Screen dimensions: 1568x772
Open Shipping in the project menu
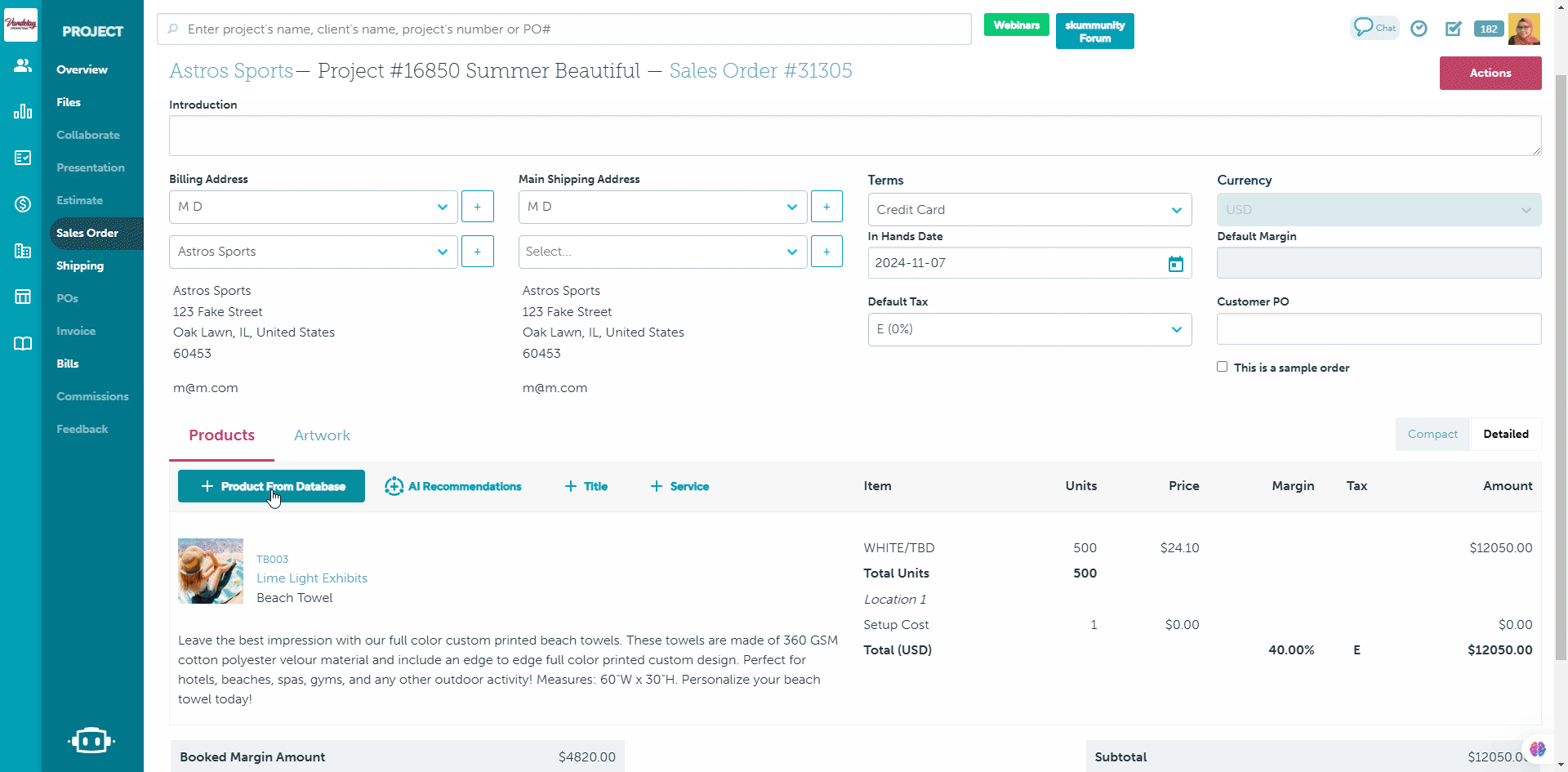point(80,266)
